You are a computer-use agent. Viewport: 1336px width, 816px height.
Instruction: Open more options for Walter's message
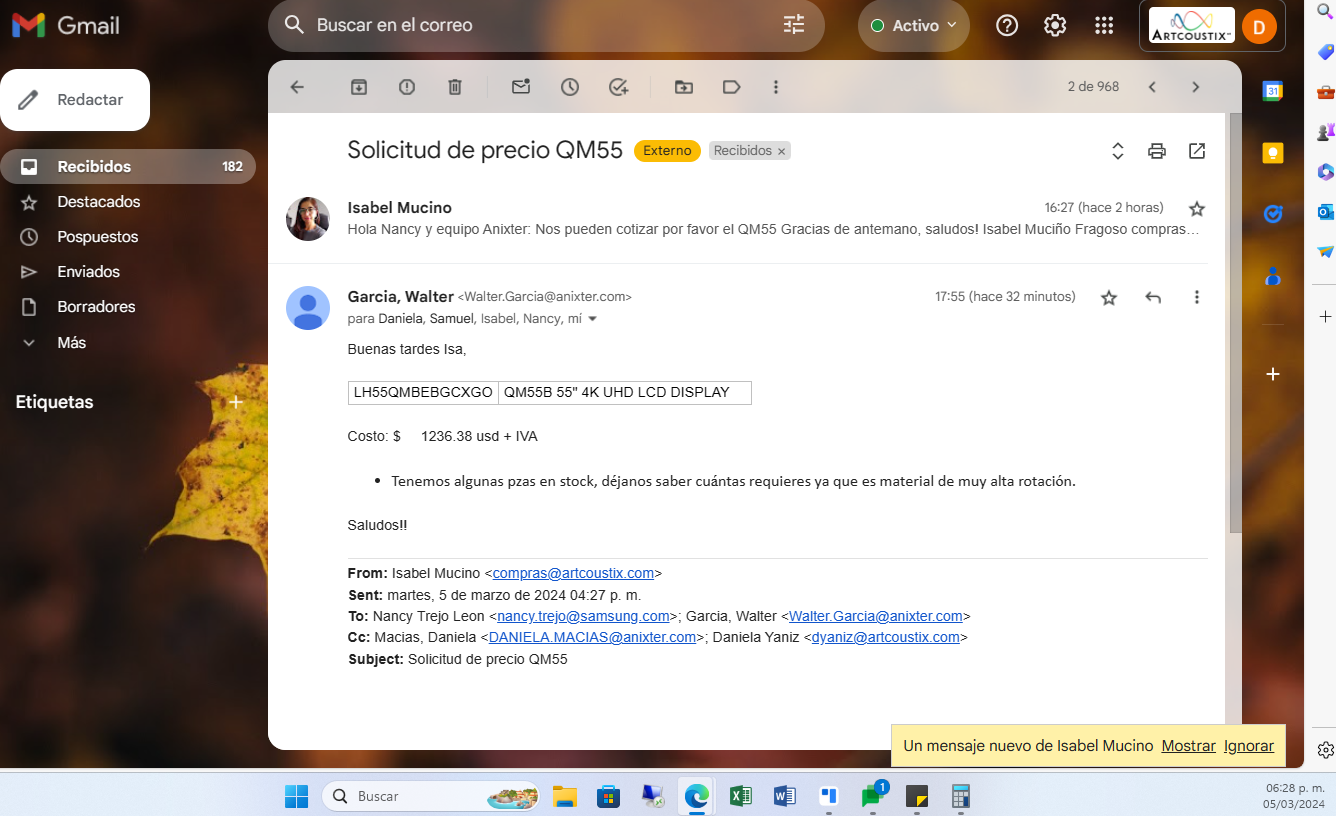click(1197, 297)
